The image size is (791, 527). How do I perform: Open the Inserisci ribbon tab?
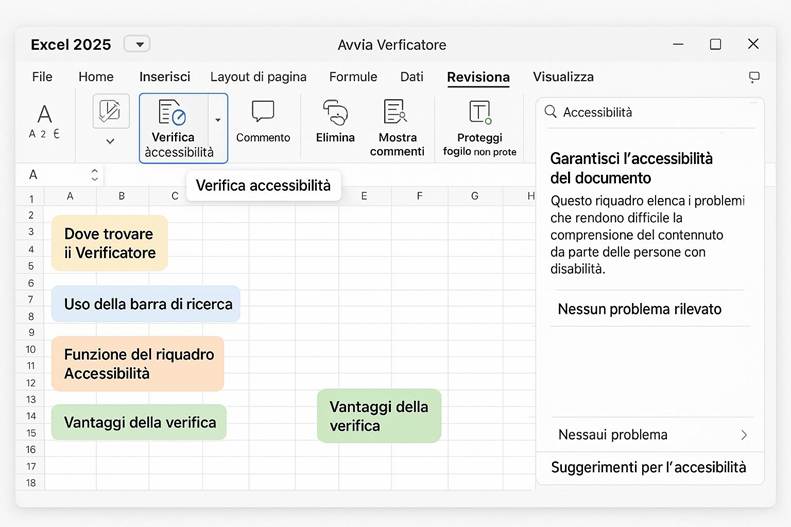click(164, 77)
